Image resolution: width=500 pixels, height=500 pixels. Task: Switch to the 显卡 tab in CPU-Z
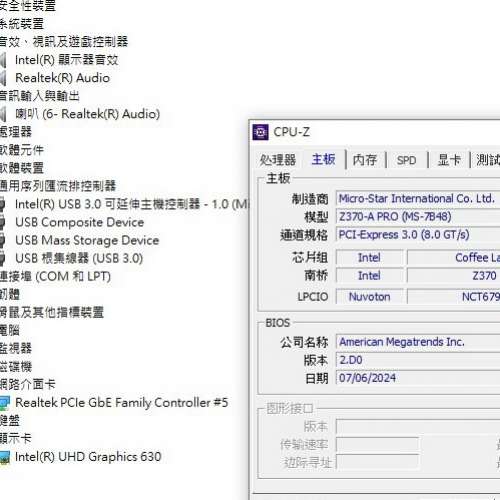click(x=449, y=160)
